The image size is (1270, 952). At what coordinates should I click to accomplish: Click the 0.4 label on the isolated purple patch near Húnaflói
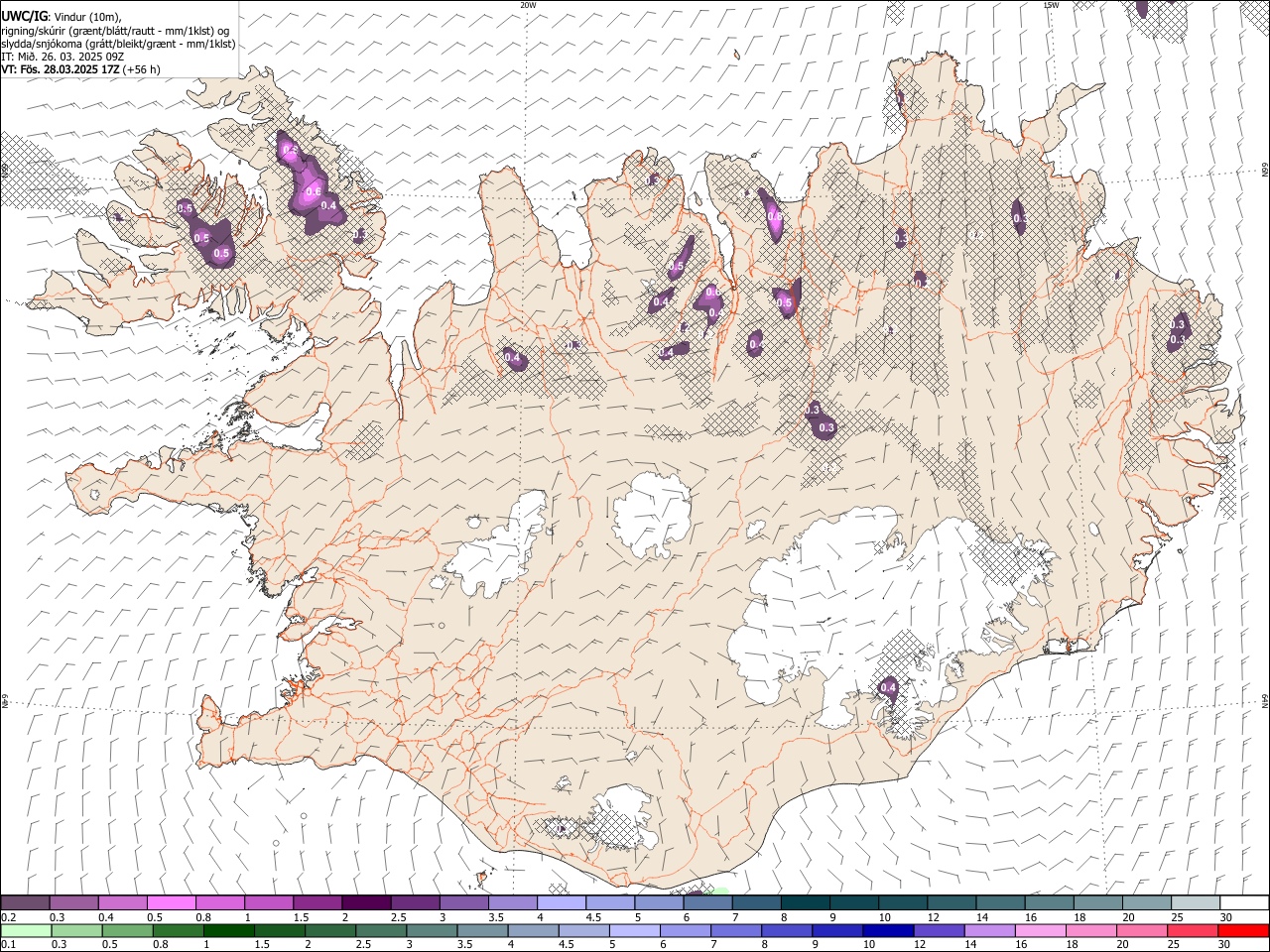tap(512, 357)
